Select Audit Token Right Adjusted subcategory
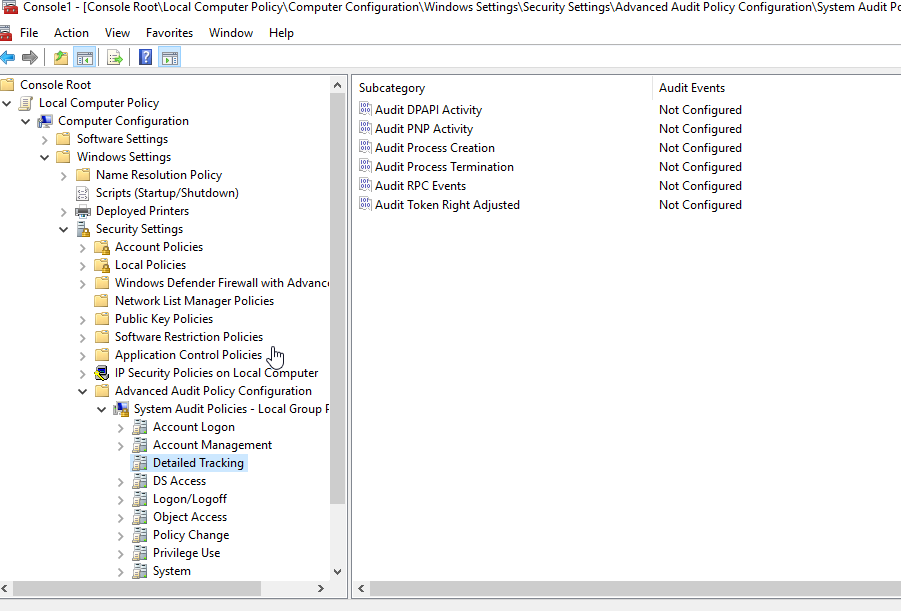 coord(447,205)
